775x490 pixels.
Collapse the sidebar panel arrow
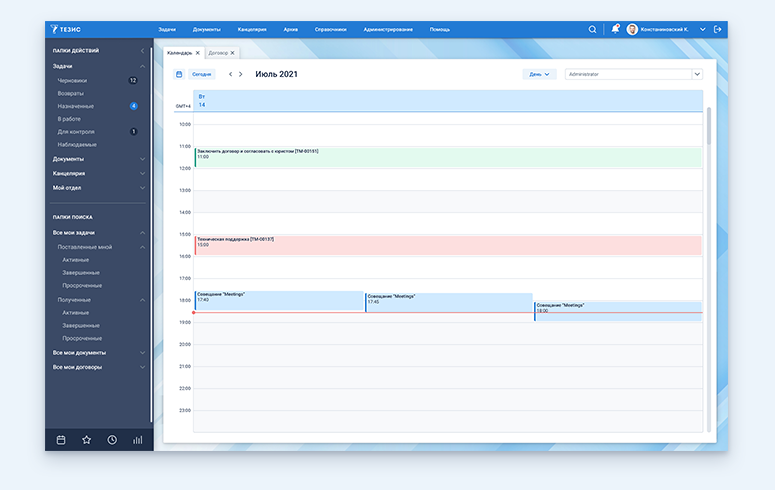[x=143, y=50]
